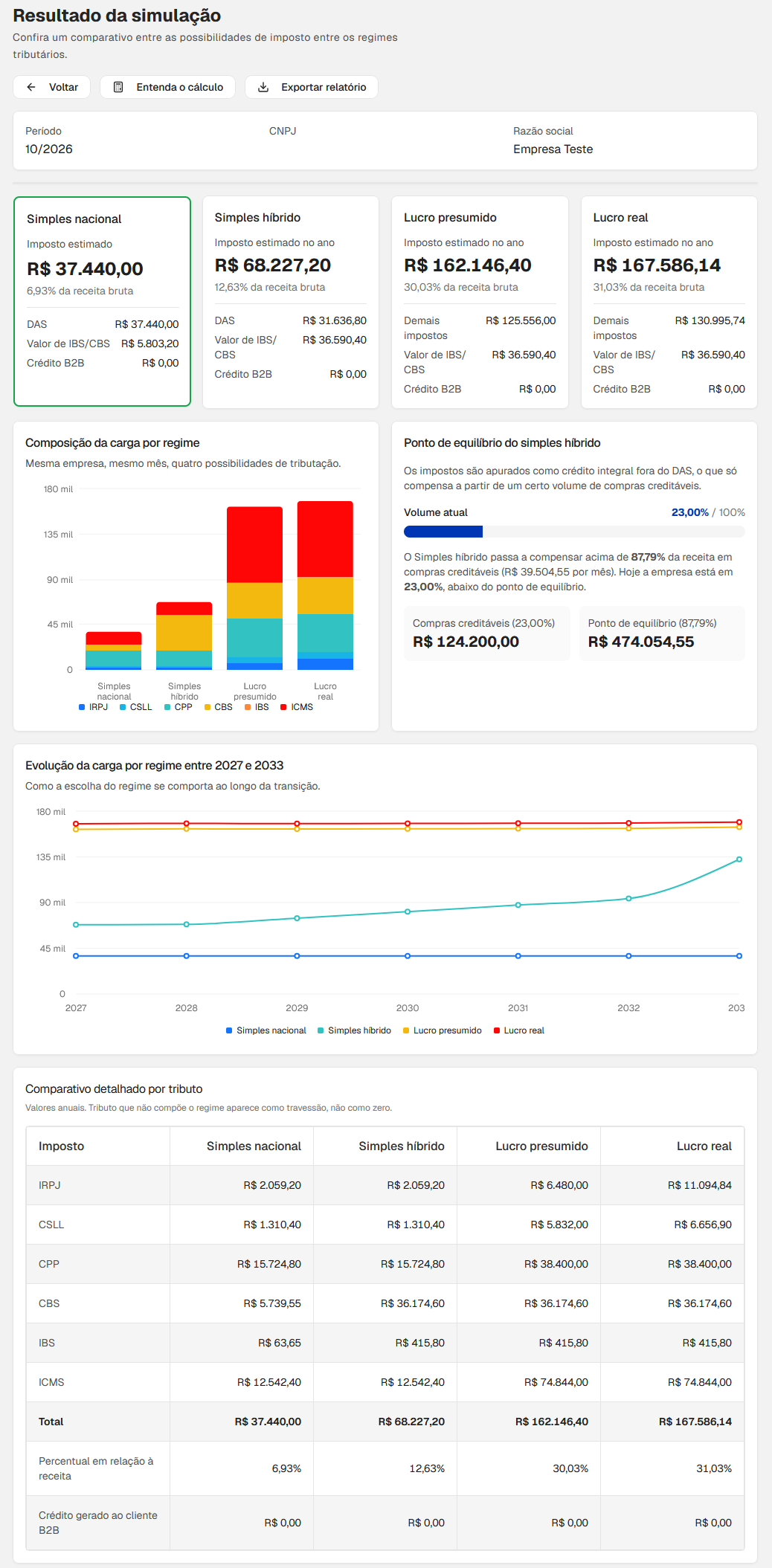Screen dimensions: 772x1568
Task: Click the R$ 5.803,20 IBS/CBS value
Action: (150, 343)
